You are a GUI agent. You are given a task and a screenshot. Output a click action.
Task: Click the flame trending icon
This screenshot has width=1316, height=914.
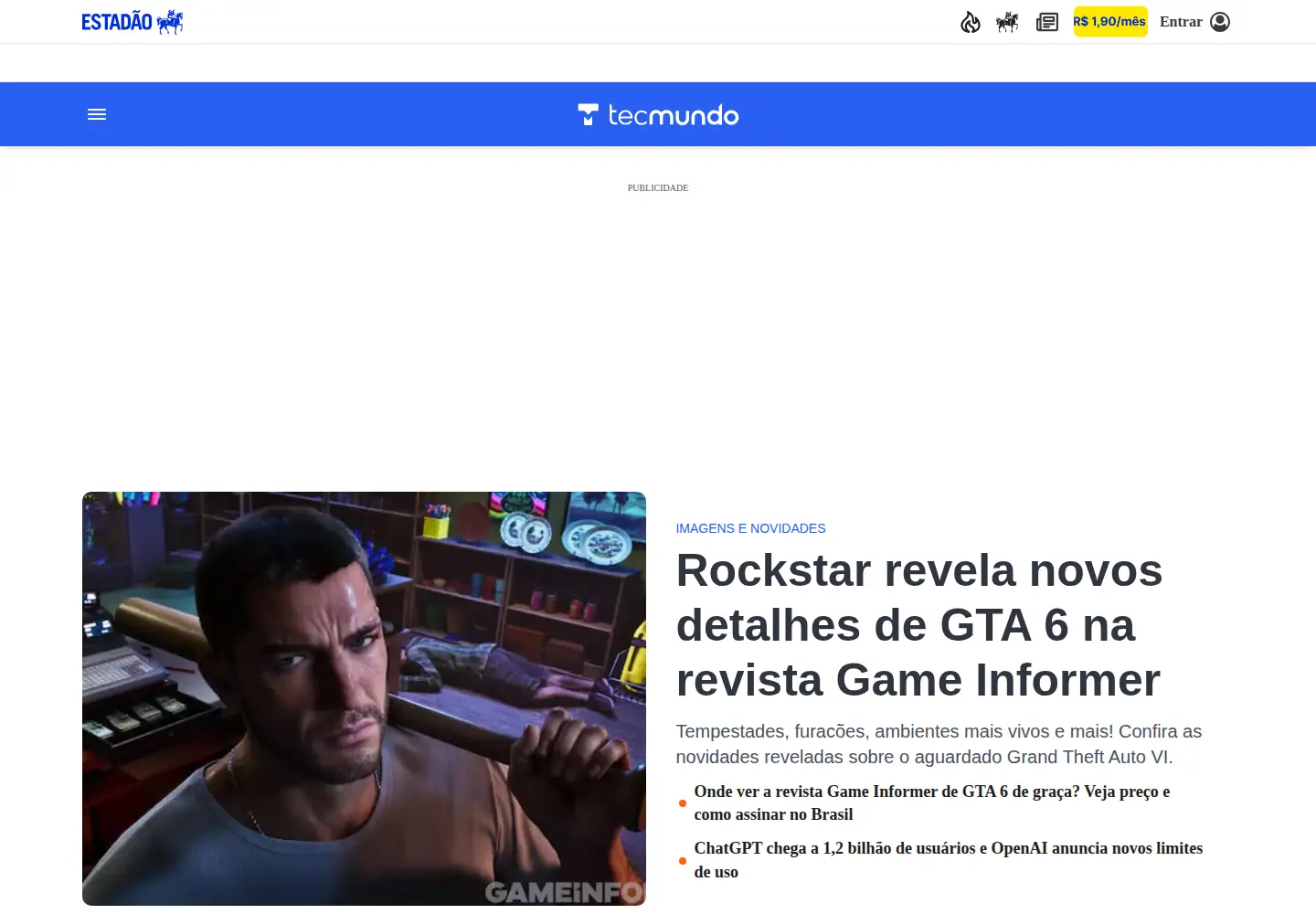(971, 22)
